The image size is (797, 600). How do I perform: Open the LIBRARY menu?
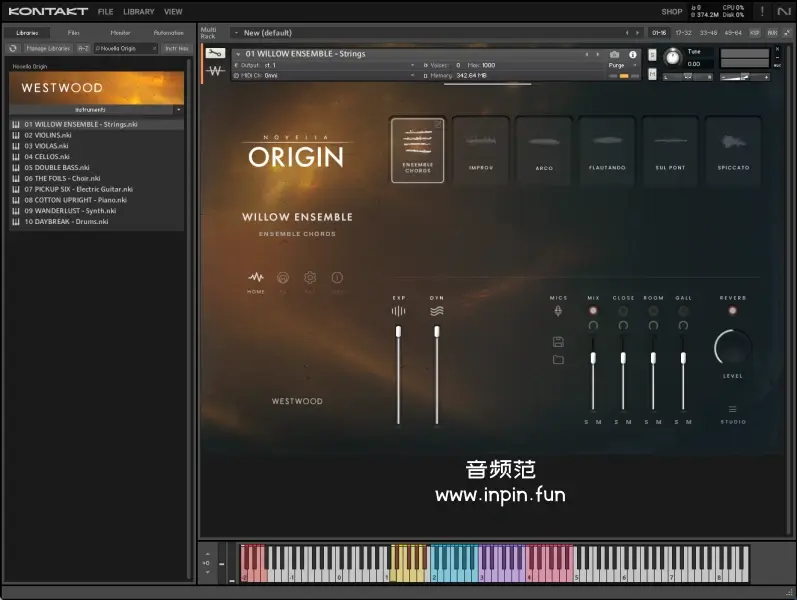click(139, 12)
